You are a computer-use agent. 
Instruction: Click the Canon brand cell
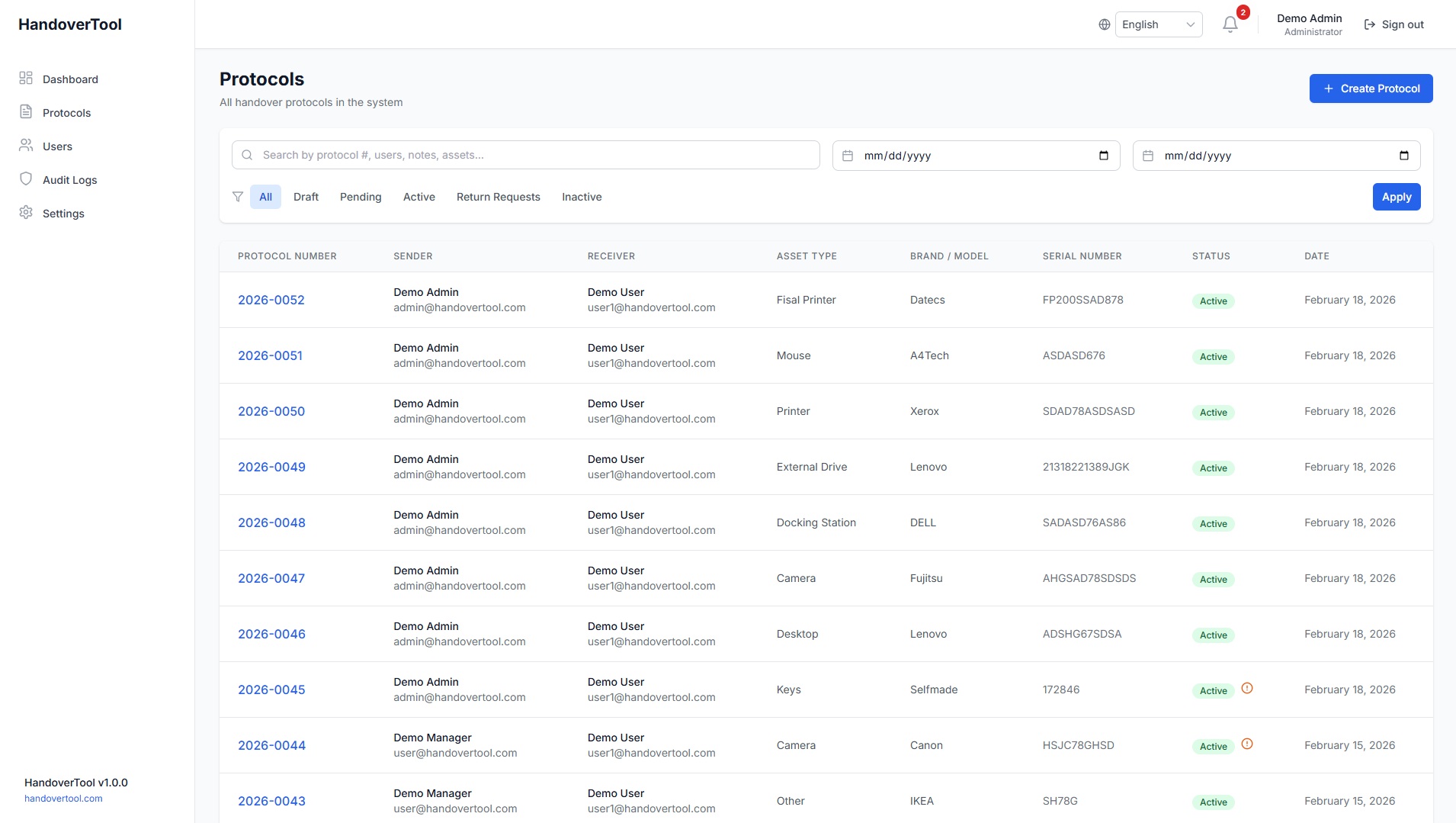point(926,745)
